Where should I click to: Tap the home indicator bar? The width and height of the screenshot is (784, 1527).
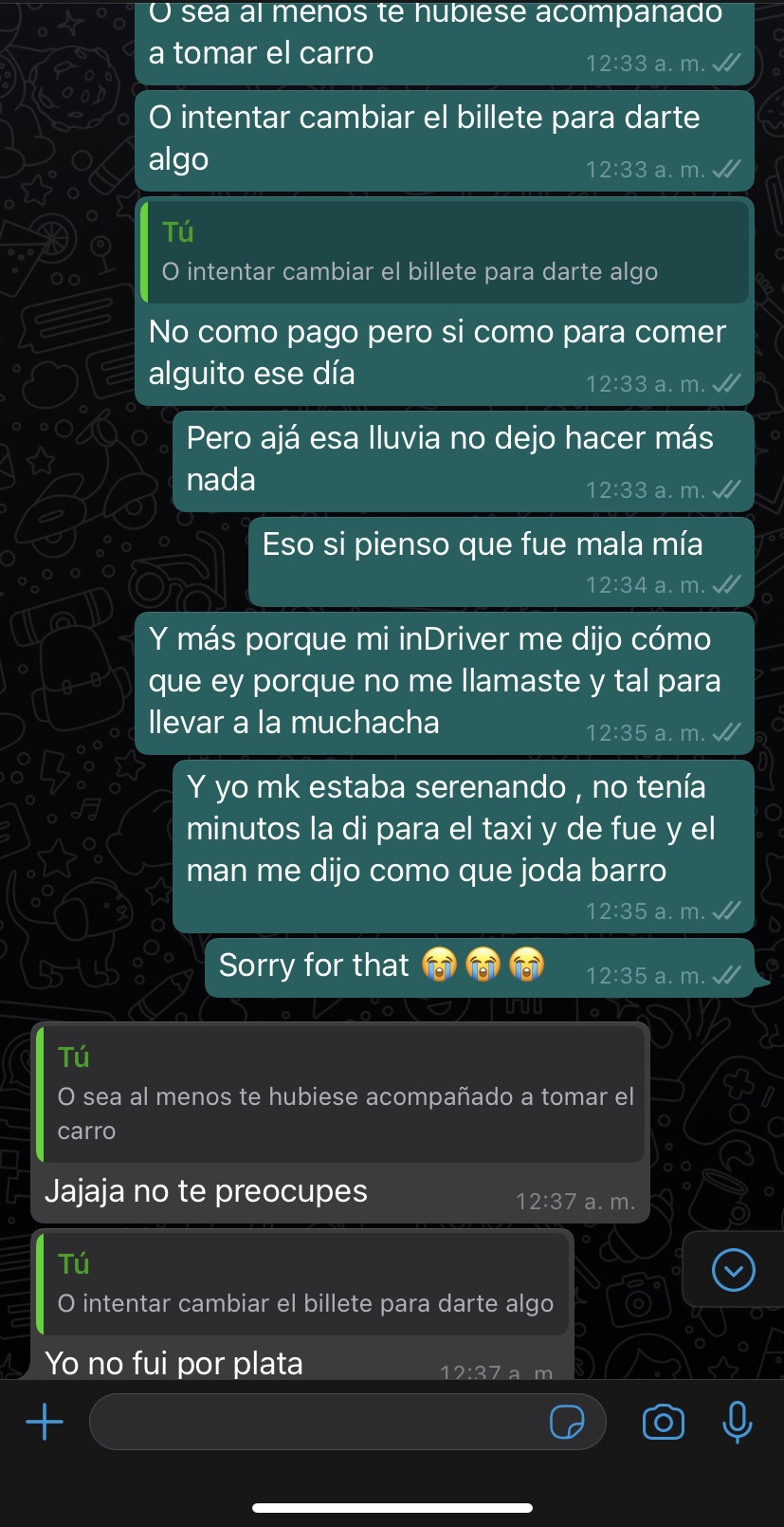click(392, 1507)
